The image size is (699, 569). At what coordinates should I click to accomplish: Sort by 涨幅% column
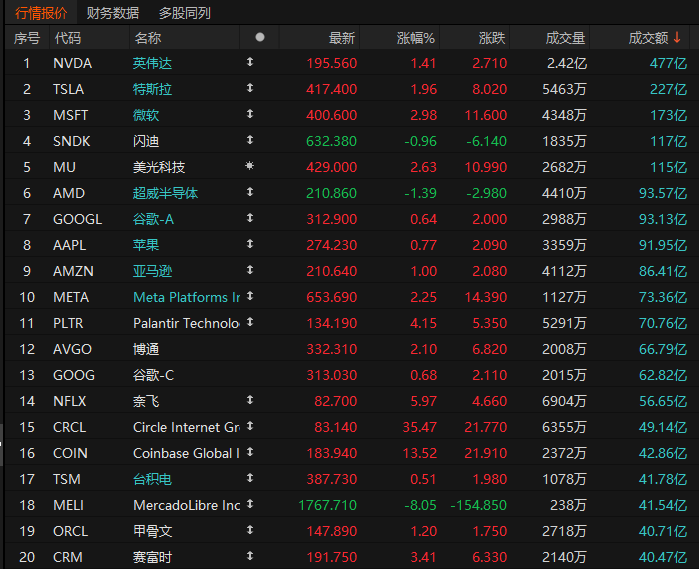pyautogui.click(x=415, y=38)
